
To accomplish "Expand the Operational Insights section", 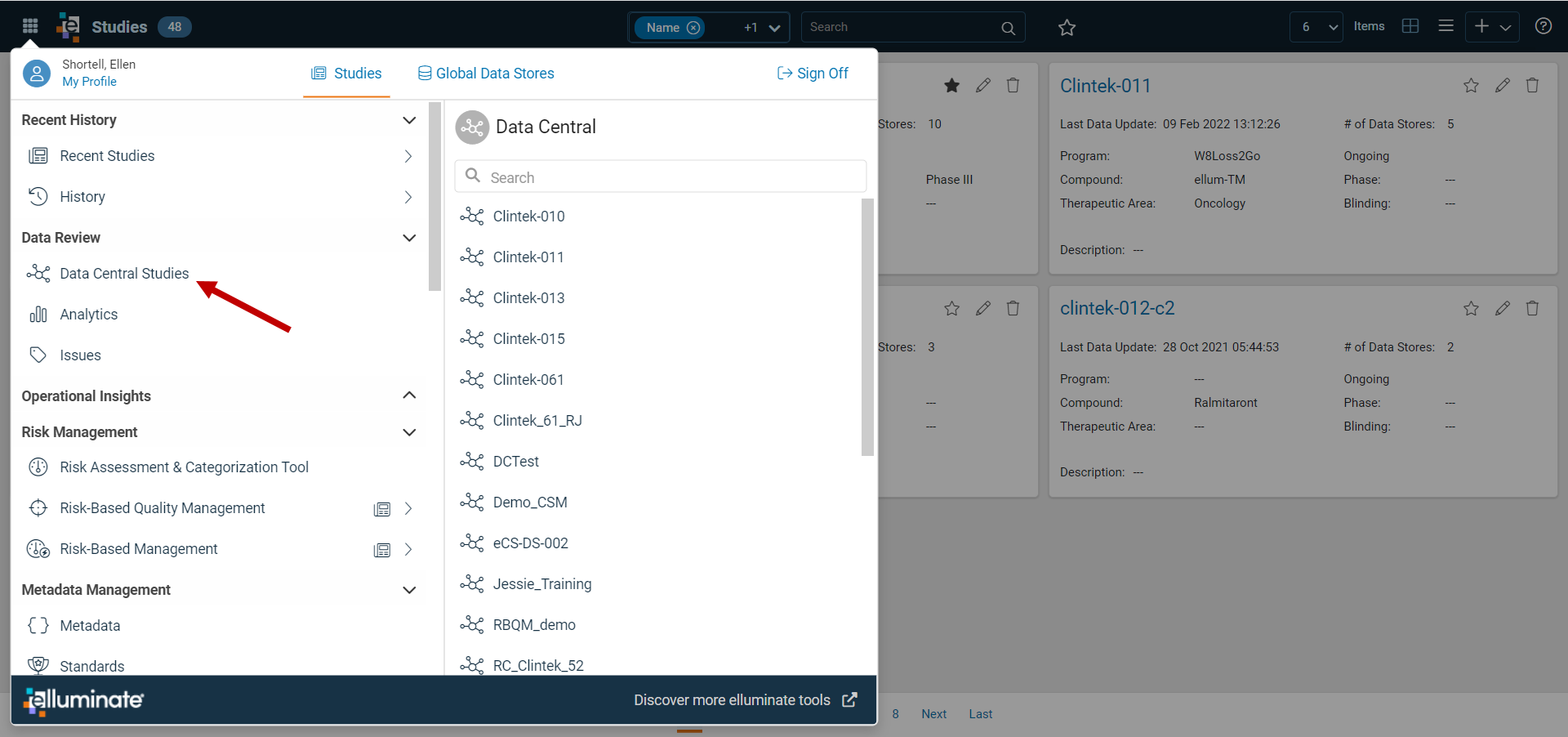I will [x=409, y=395].
